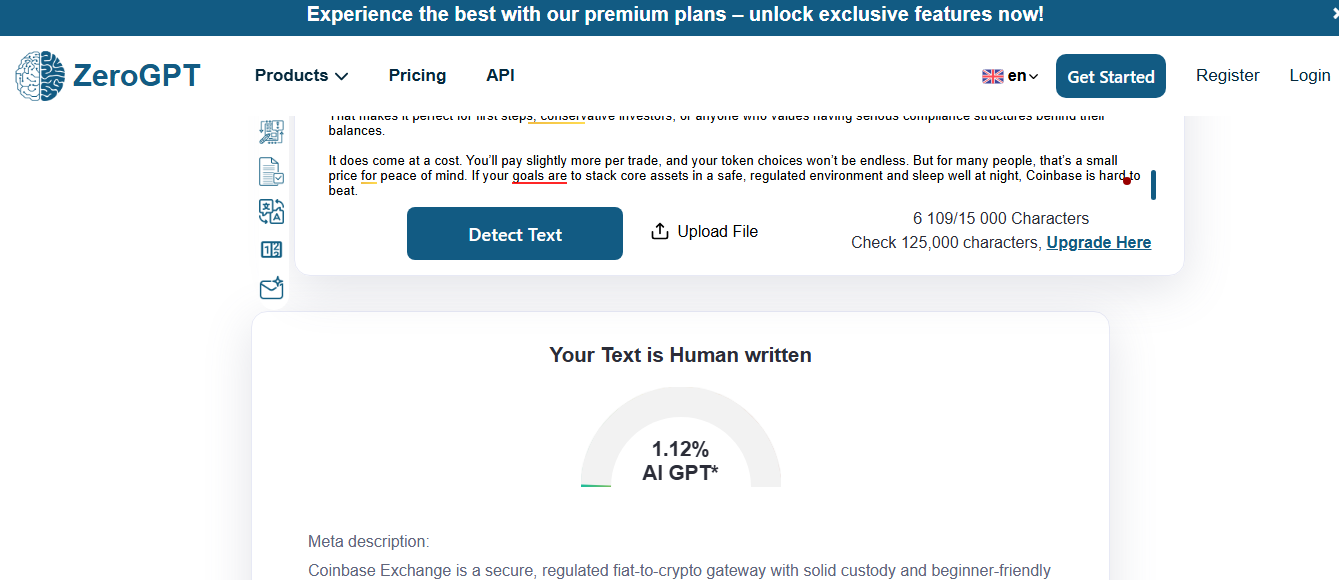The width and height of the screenshot is (1339, 580).
Task: Click the Login link
Action: pos(1309,76)
